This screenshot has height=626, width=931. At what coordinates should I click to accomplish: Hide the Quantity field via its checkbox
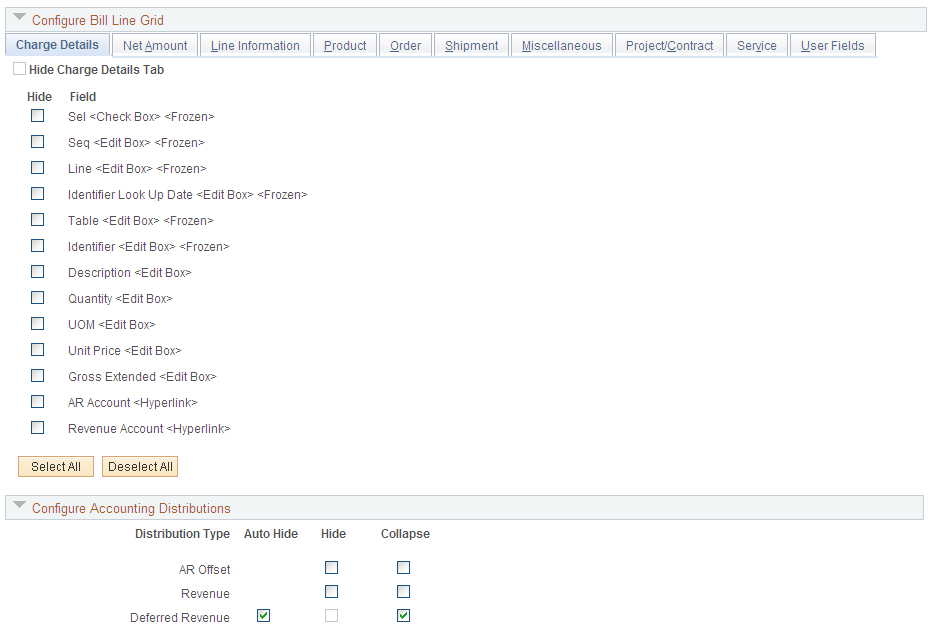click(x=37, y=297)
